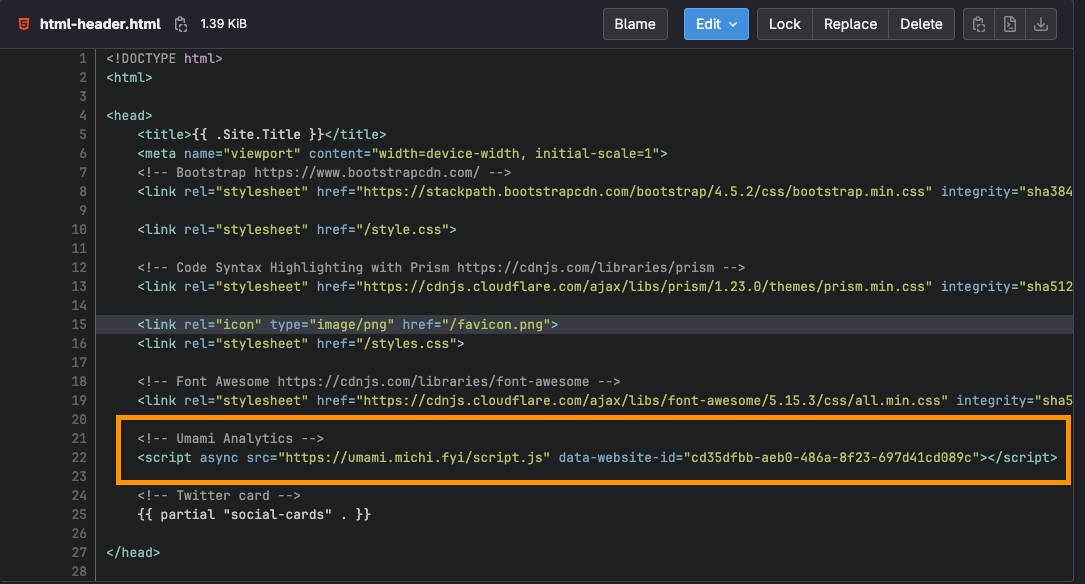Copy the file path next to html-header.html

180,24
